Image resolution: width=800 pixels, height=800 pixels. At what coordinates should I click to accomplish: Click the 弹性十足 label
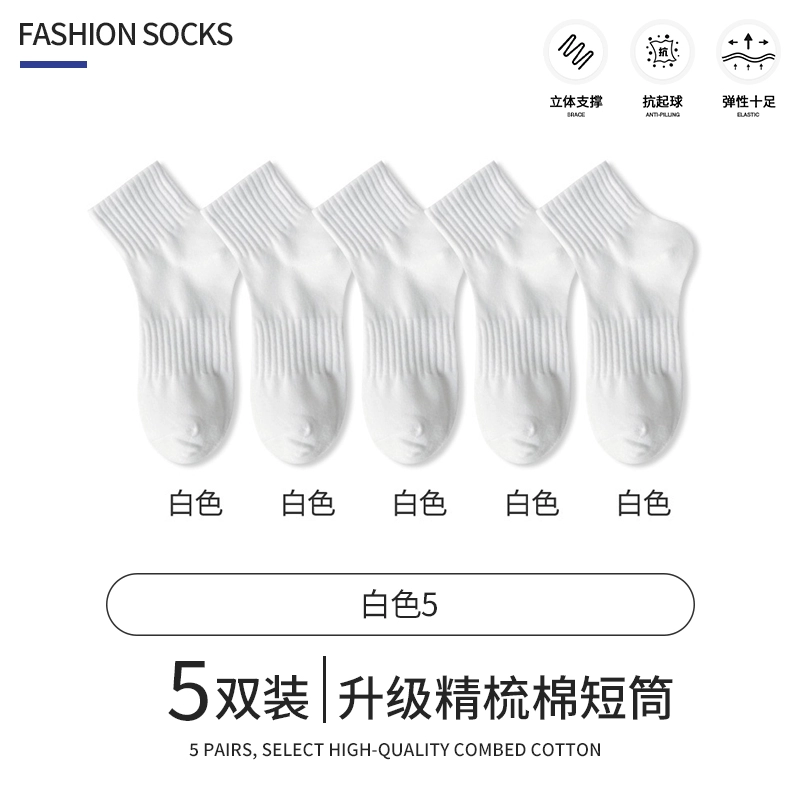748,102
